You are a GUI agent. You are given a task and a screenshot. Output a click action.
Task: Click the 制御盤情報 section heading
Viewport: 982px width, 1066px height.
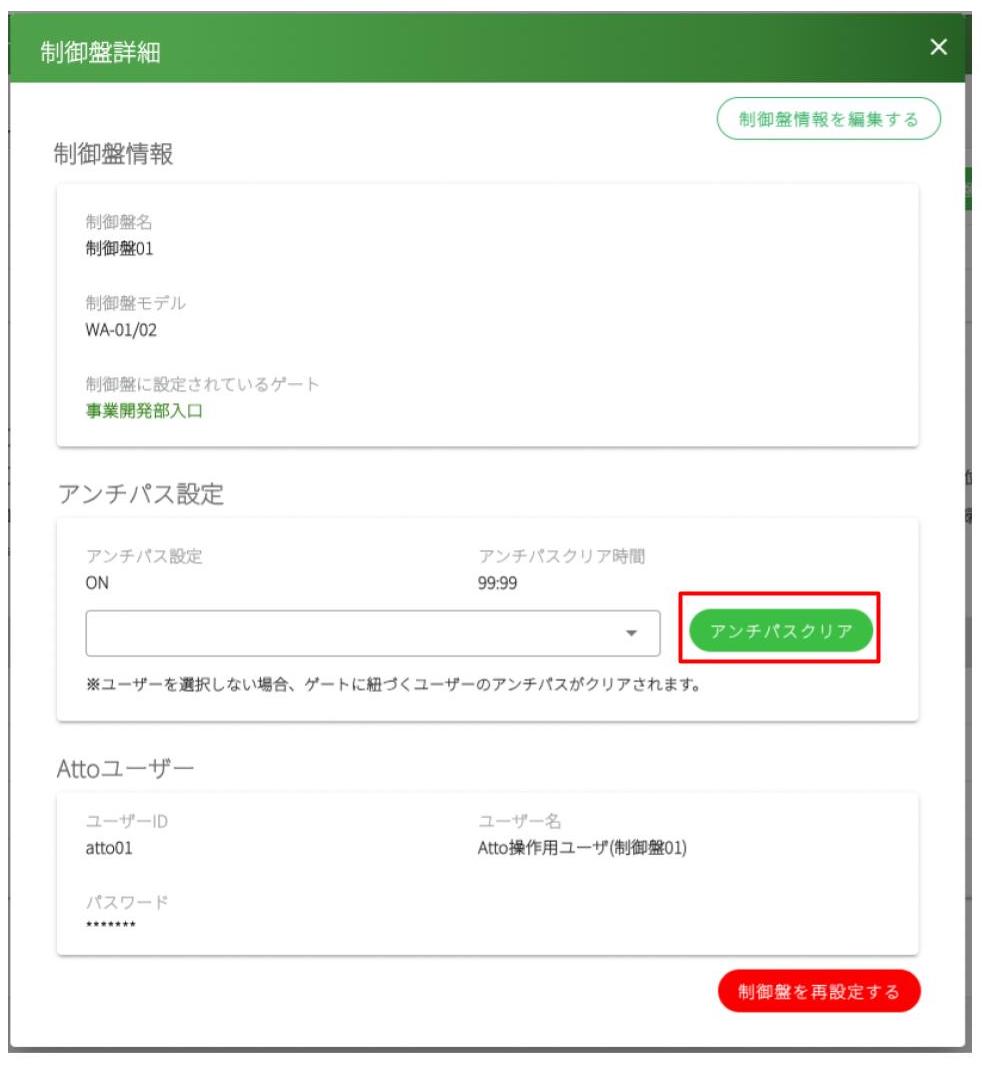tap(114, 154)
